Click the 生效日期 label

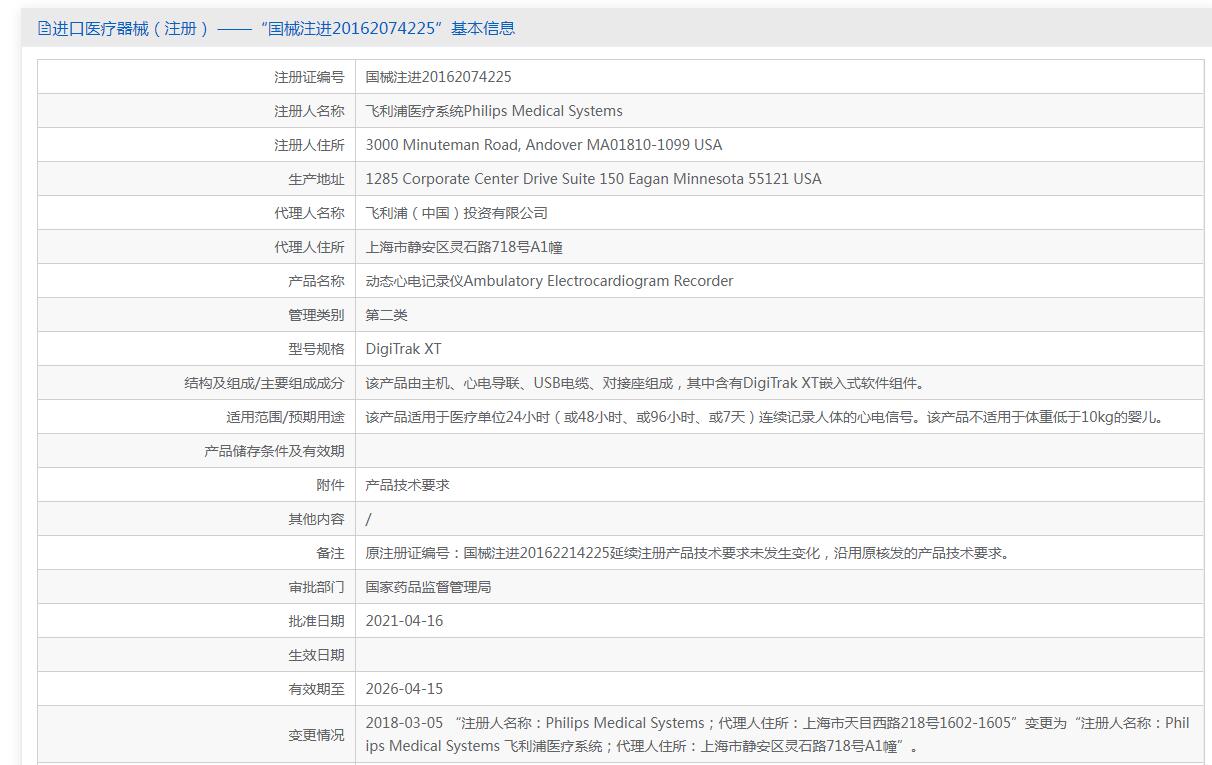point(316,655)
